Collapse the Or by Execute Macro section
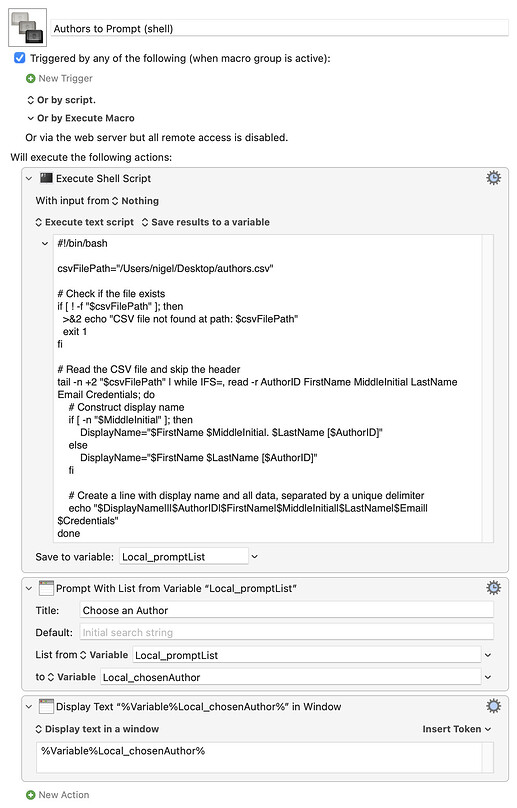Image resolution: width=517 pixels, height=808 pixels. (x=30, y=118)
